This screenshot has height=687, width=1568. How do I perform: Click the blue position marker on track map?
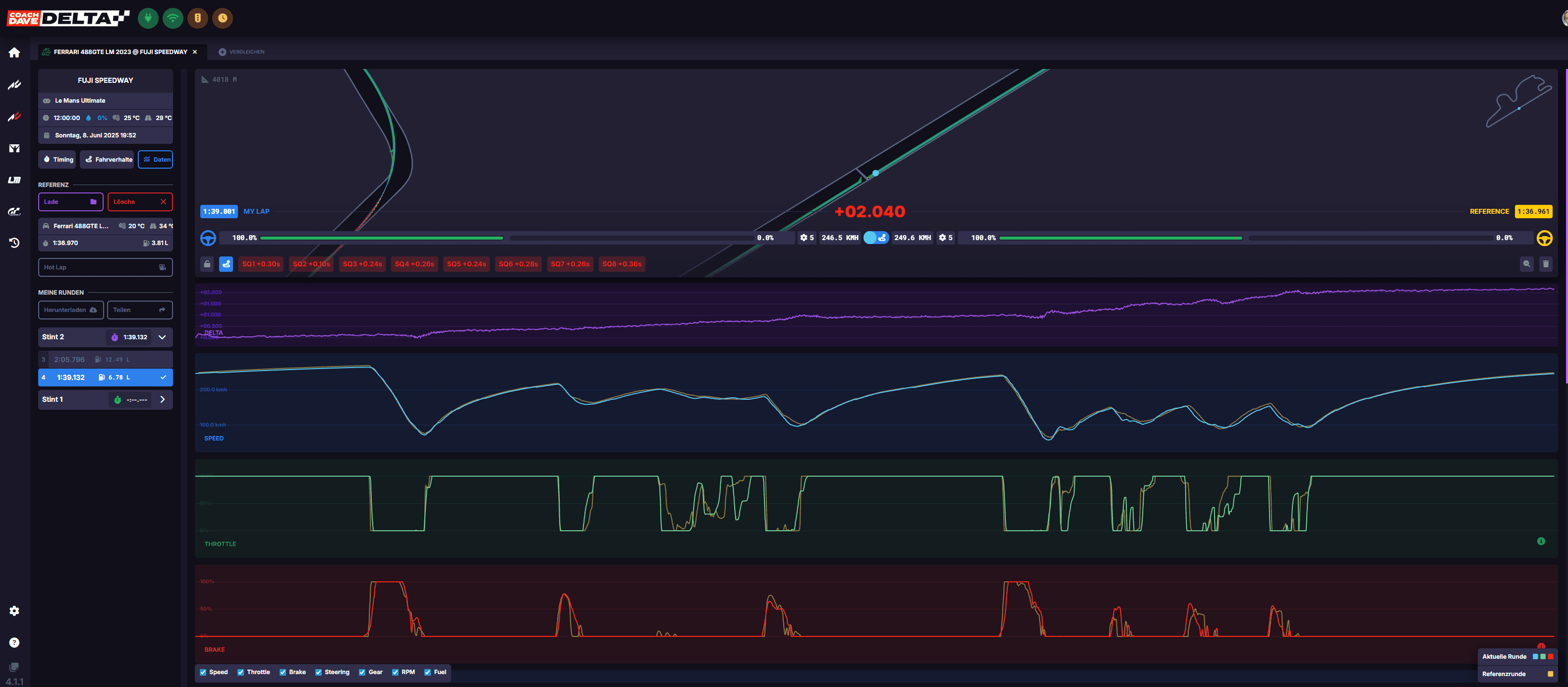pyautogui.click(x=875, y=173)
